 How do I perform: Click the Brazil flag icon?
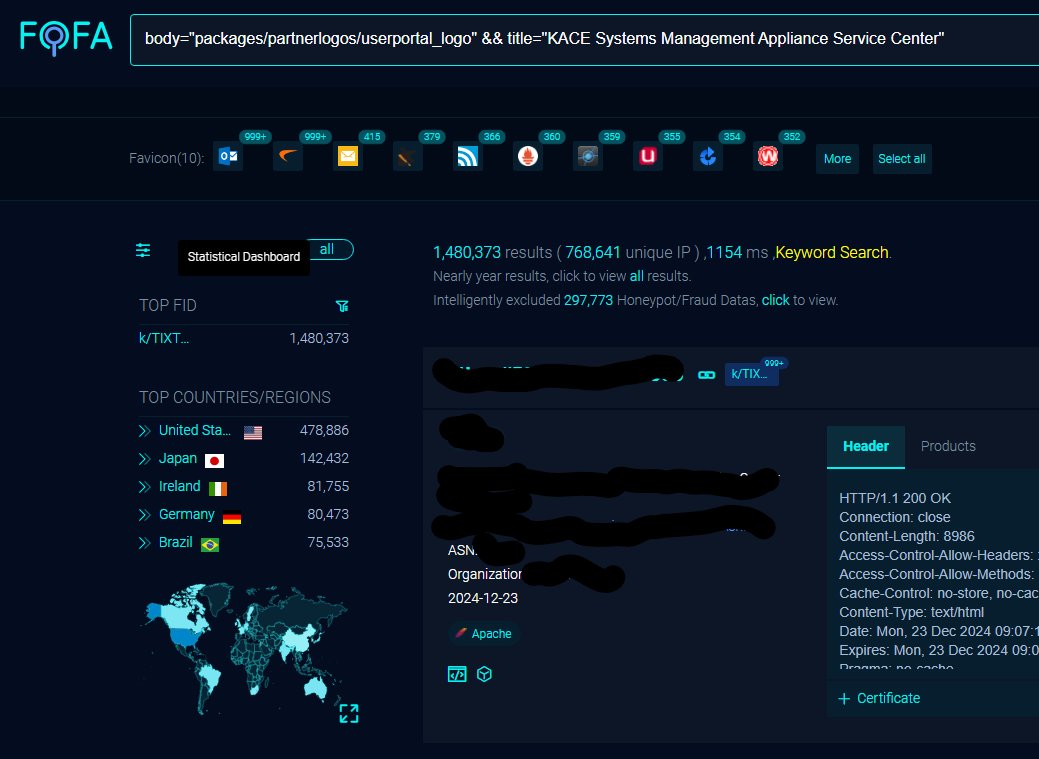click(210, 545)
